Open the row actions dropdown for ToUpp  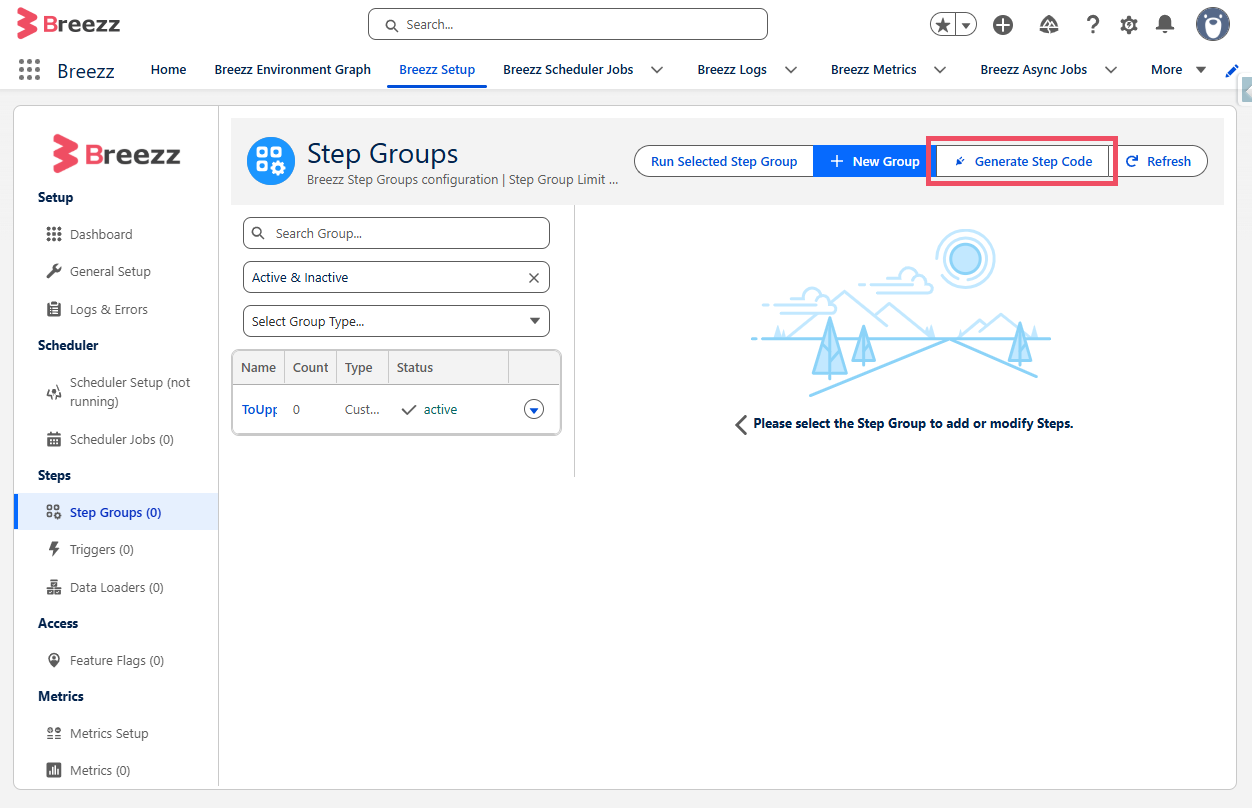click(534, 409)
